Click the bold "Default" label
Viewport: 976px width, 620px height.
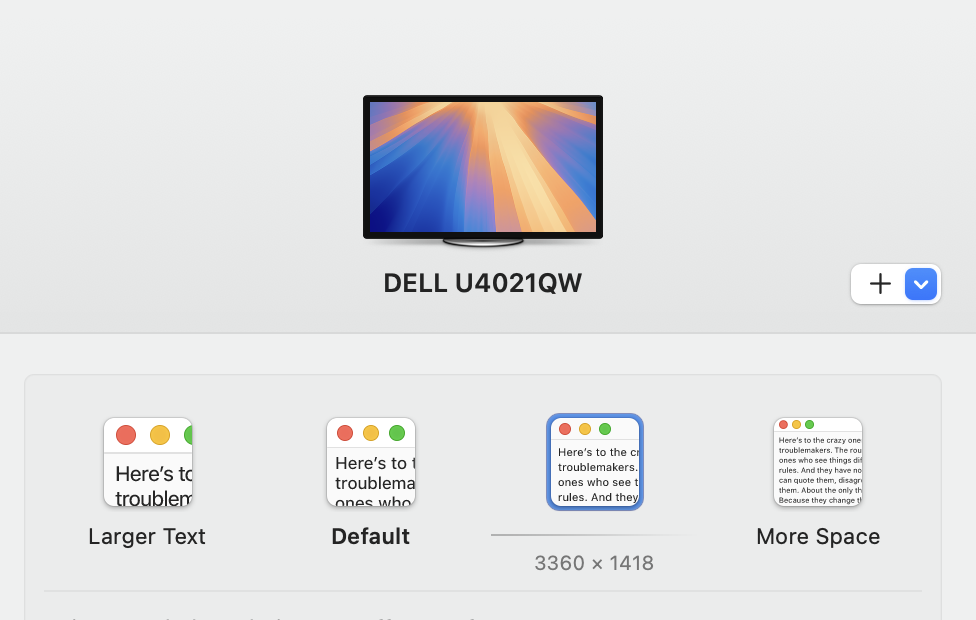coord(370,537)
